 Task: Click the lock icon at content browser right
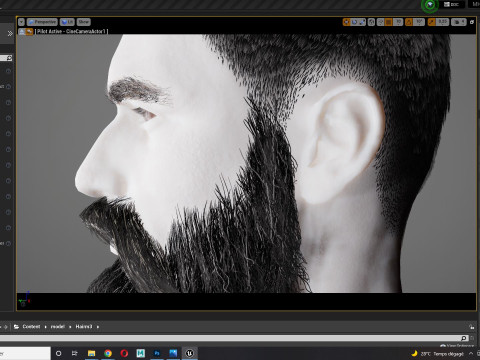pos(471,327)
